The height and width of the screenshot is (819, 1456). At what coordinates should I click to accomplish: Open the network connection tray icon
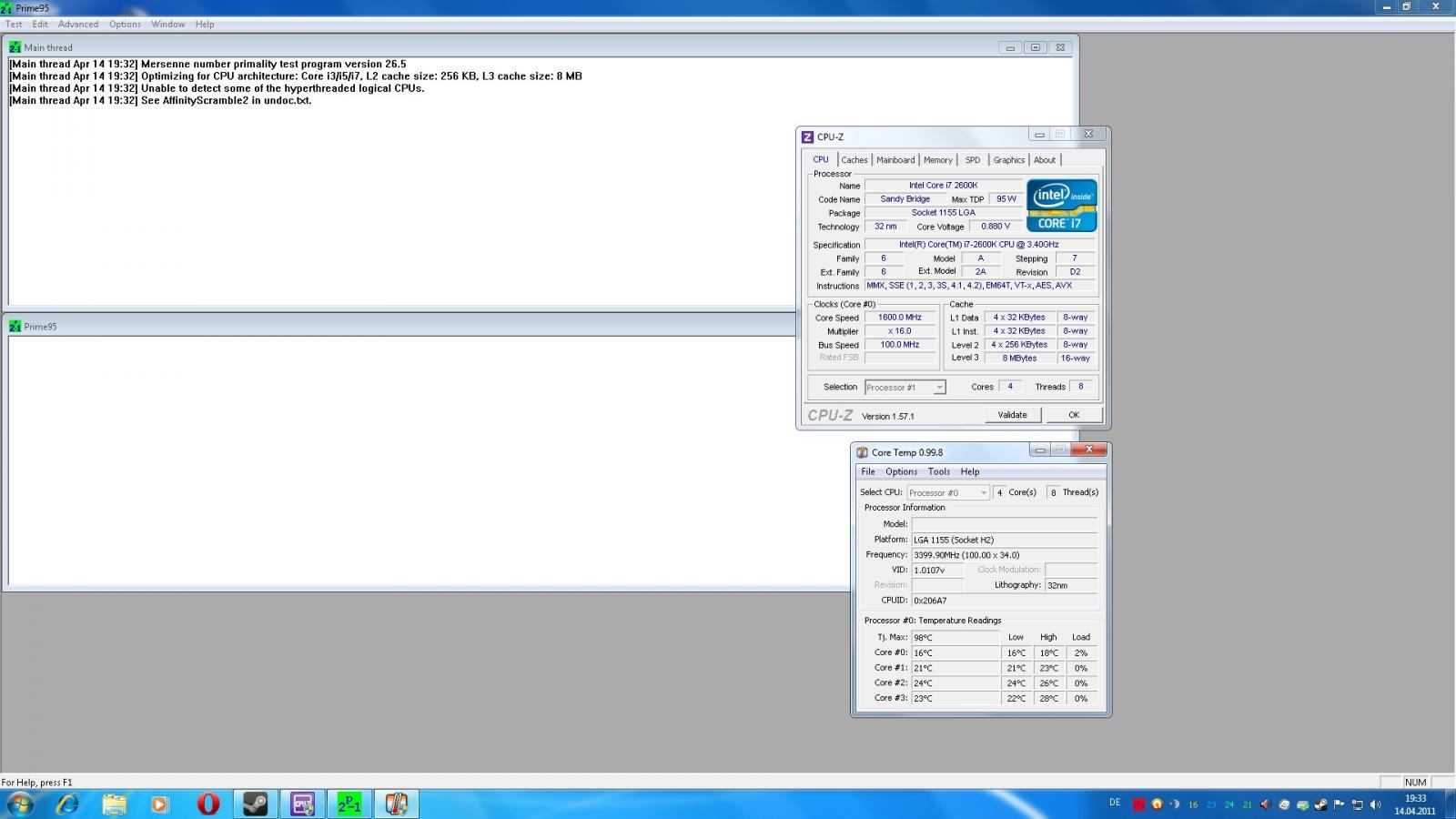(1357, 804)
